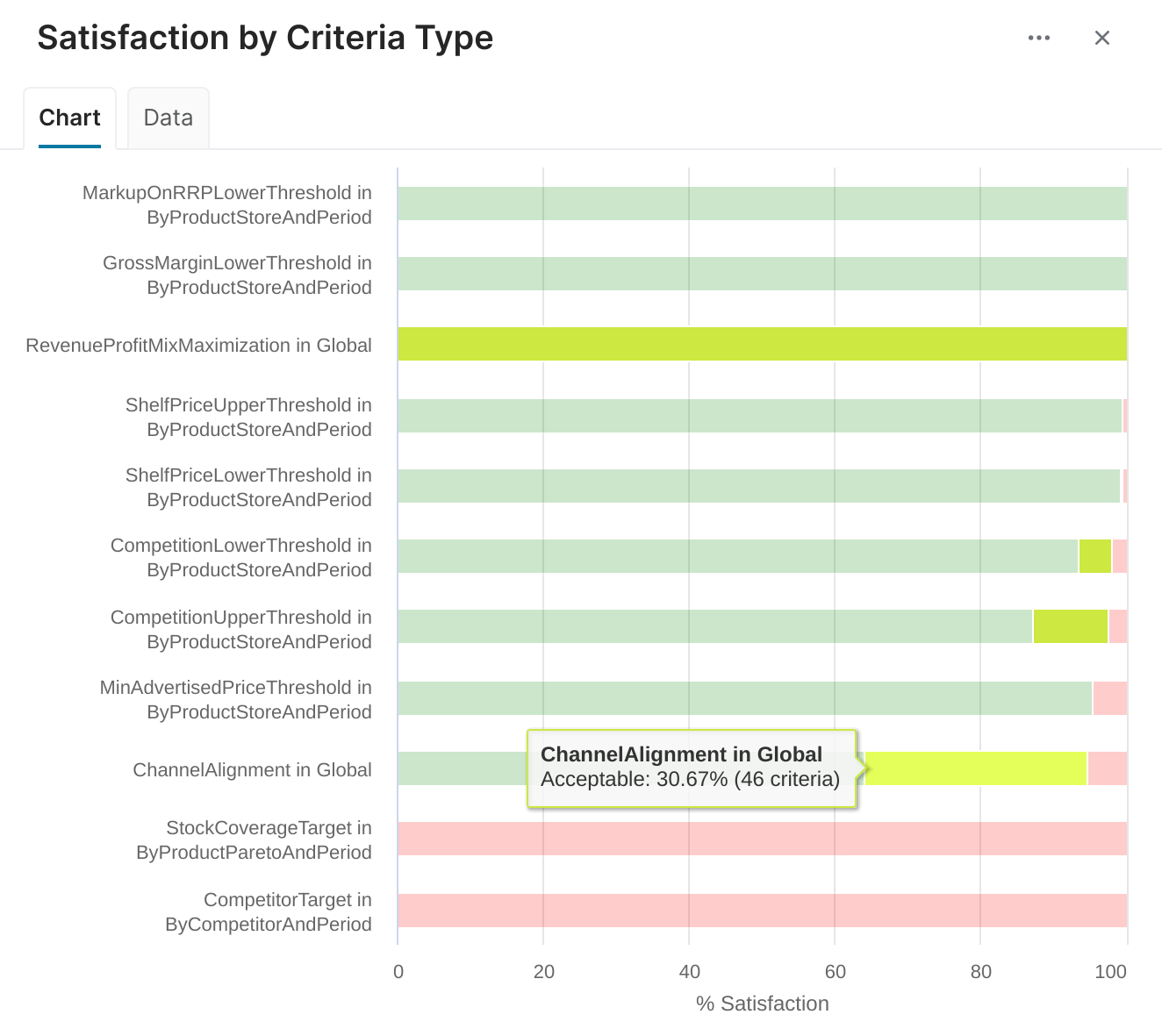1162x1036 pixels.
Task: Switch to the Data tab
Action: tap(168, 118)
